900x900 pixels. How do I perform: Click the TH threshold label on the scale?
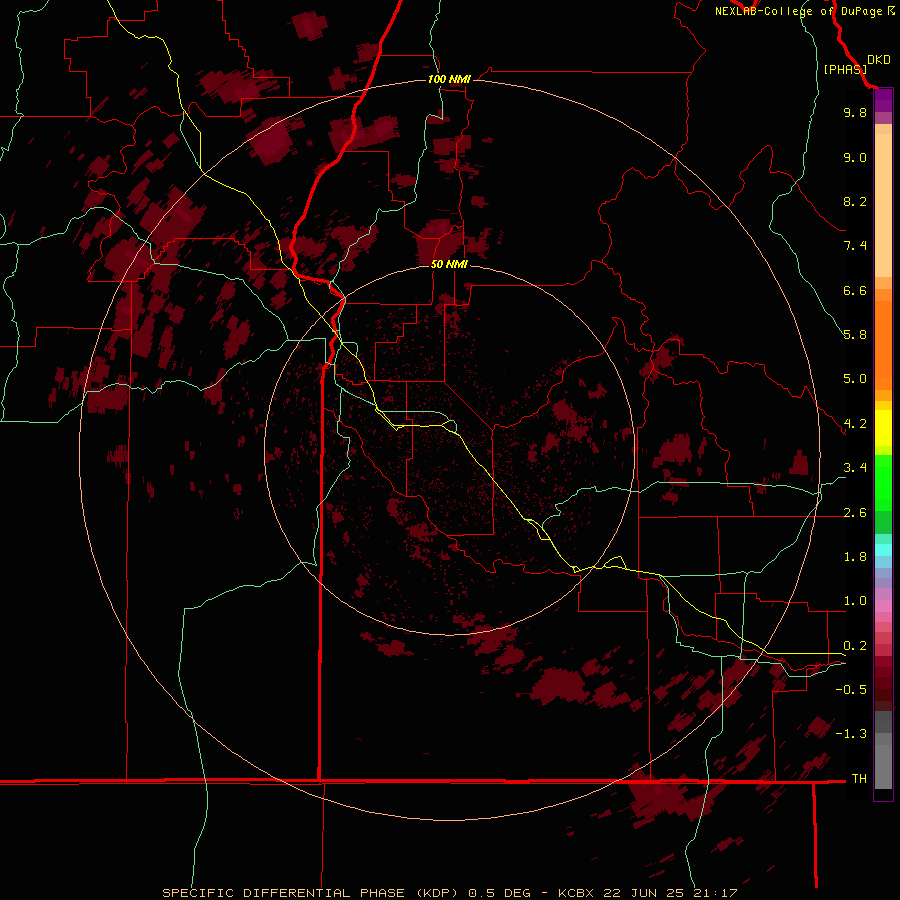859,779
